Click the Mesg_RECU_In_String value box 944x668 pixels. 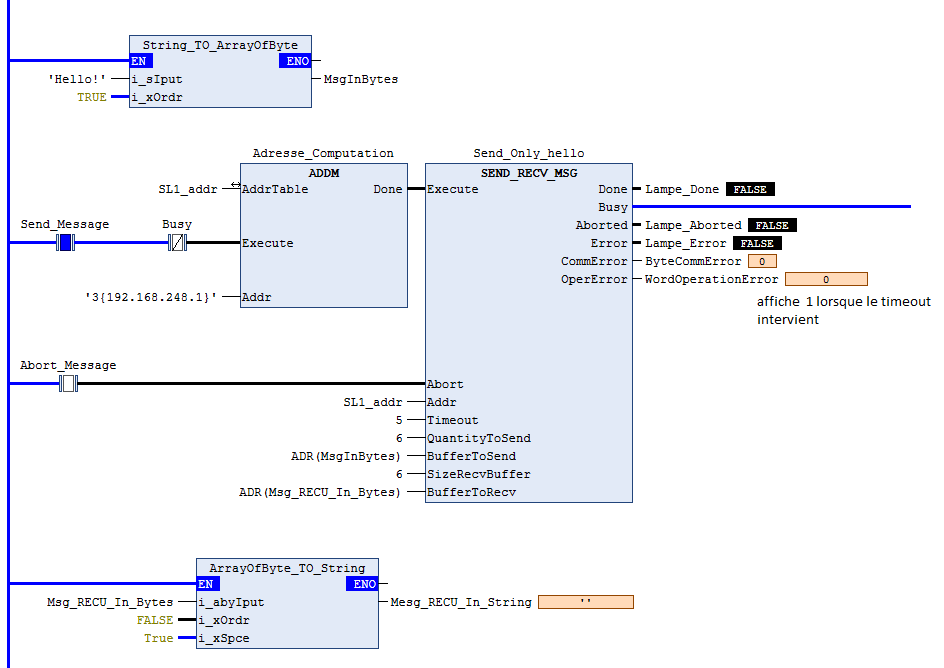(x=585, y=602)
